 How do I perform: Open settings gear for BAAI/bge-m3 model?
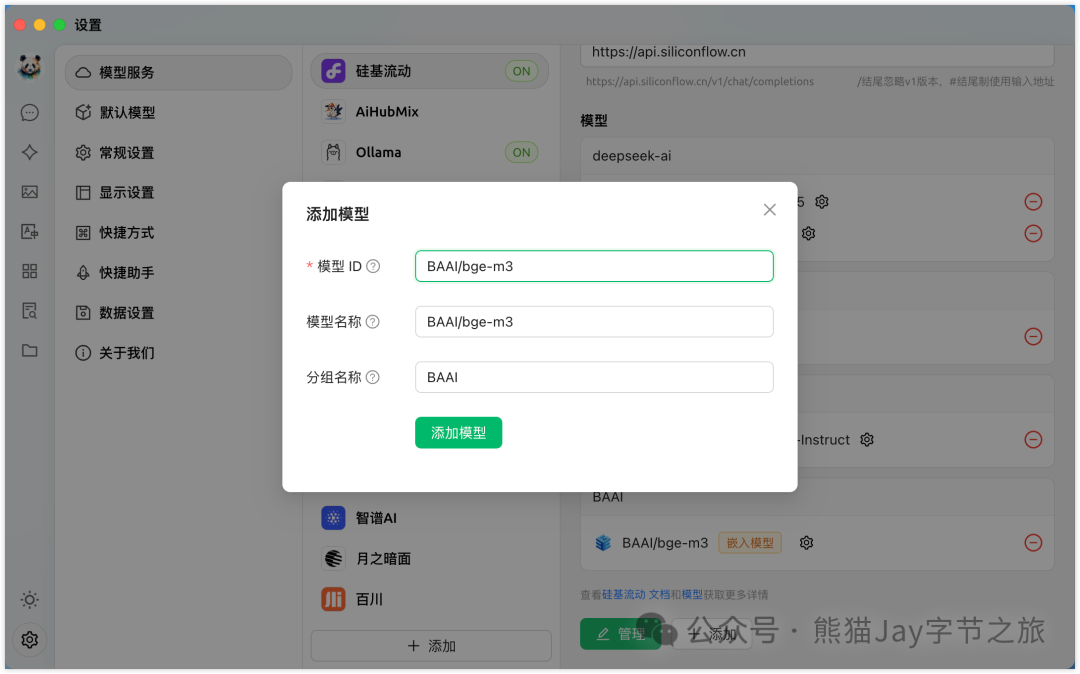[x=807, y=543]
